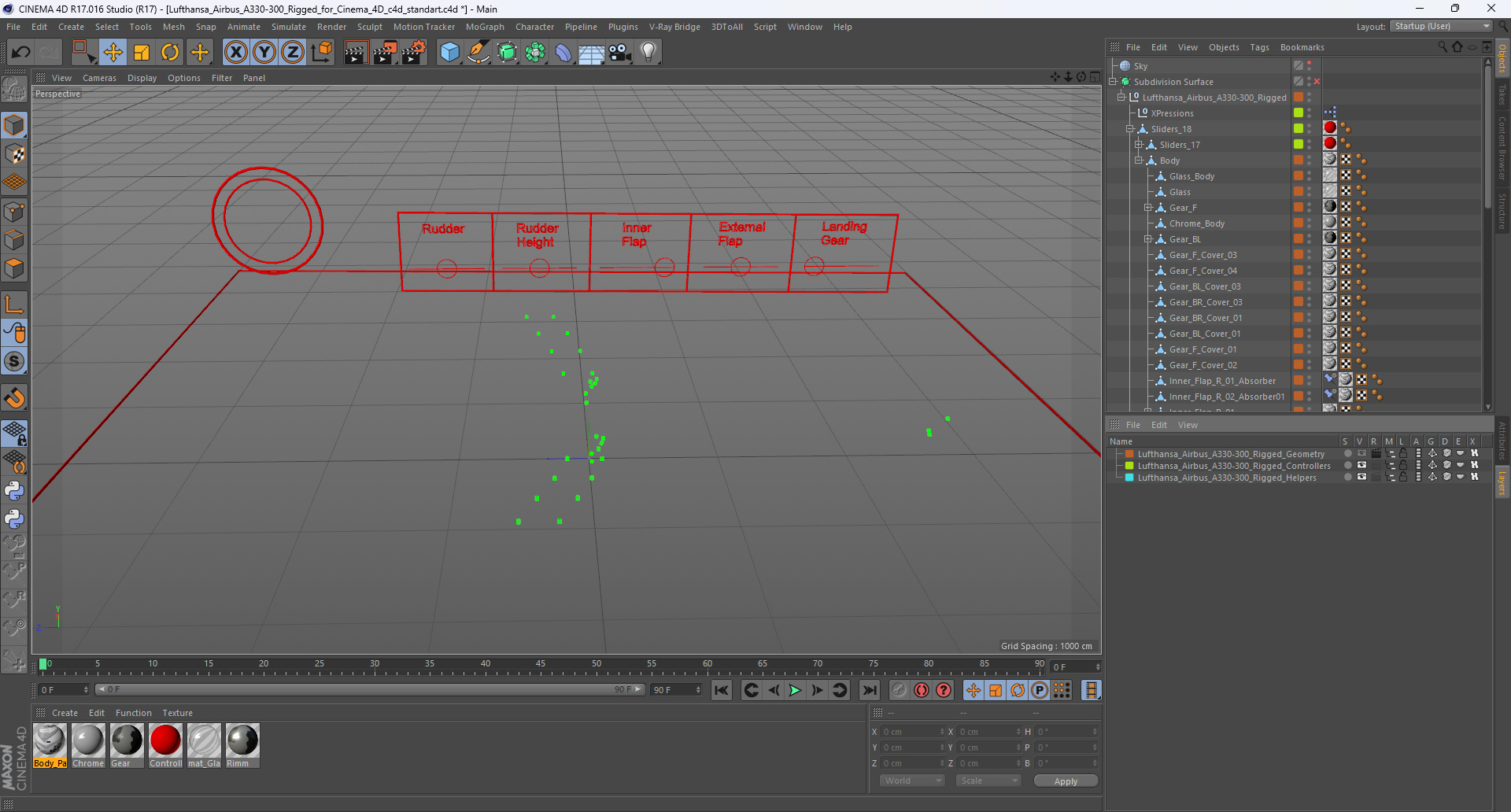
Task: Toggle Z axis lock icon
Action: (293, 53)
